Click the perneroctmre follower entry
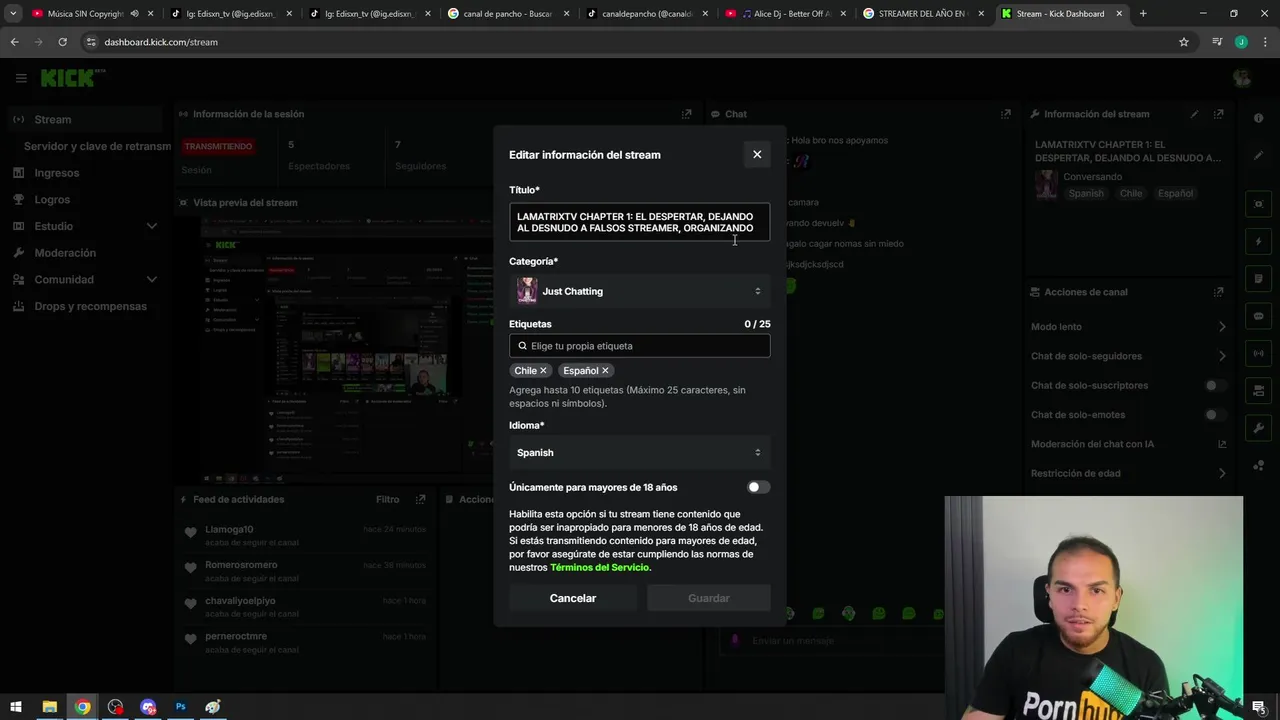This screenshot has width=1280, height=720. 305,642
